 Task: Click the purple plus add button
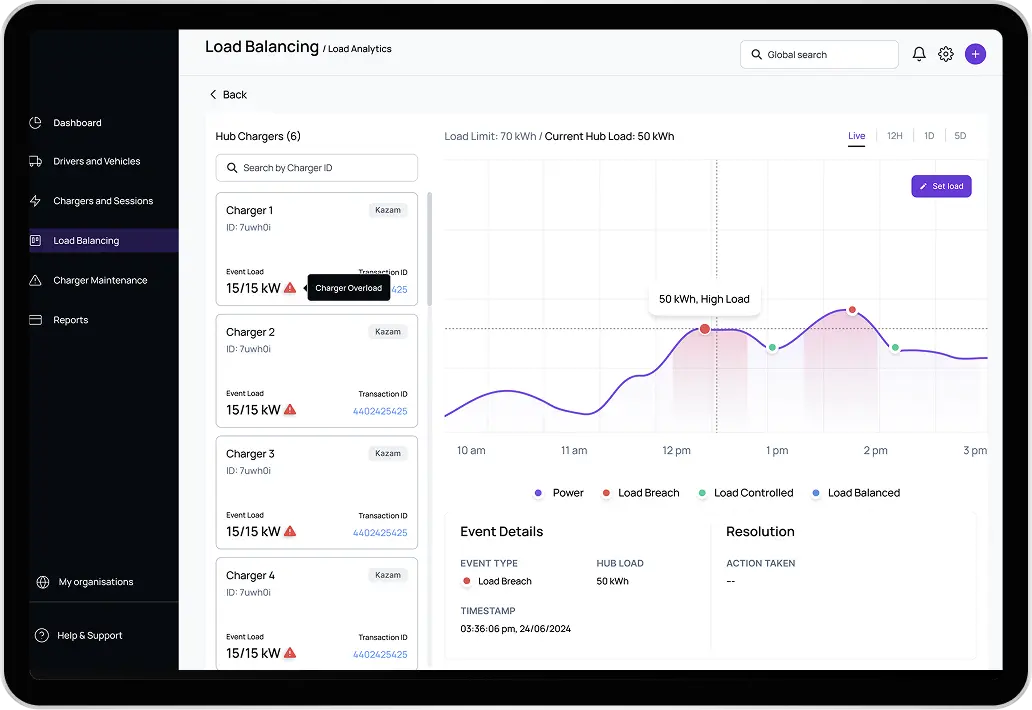click(975, 55)
